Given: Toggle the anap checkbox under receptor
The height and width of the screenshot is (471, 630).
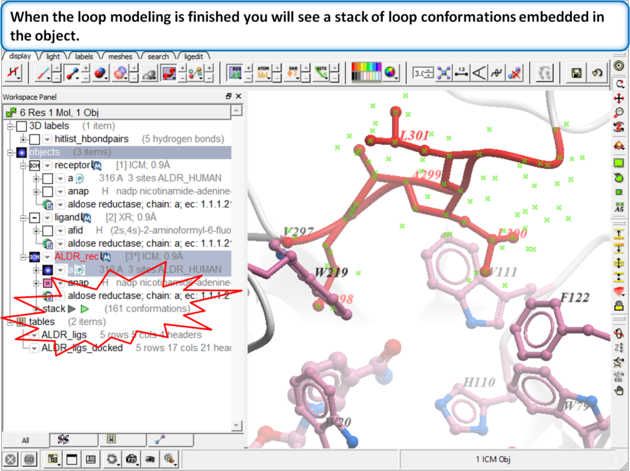Looking at the screenshot, I should pos(47,191).
